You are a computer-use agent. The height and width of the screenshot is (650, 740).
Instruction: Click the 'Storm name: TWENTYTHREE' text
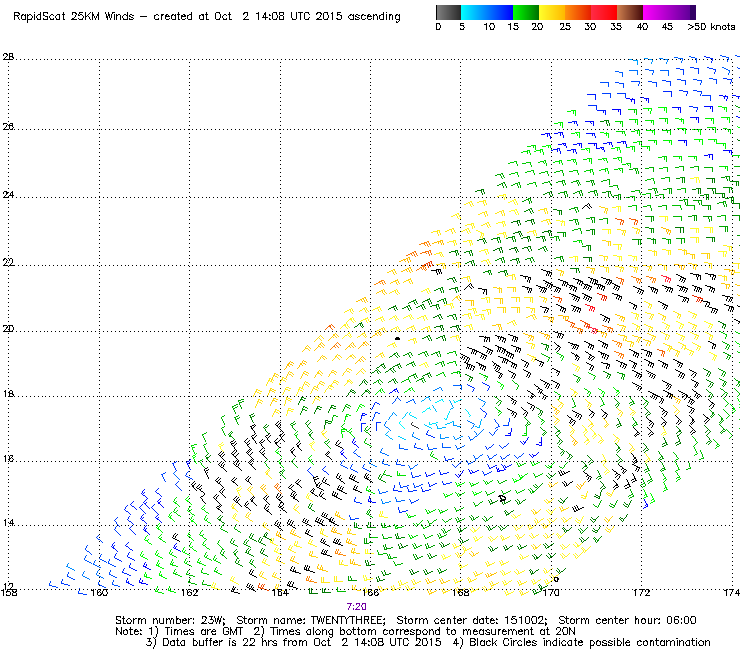pyautogui.click(x=311, y=620)
